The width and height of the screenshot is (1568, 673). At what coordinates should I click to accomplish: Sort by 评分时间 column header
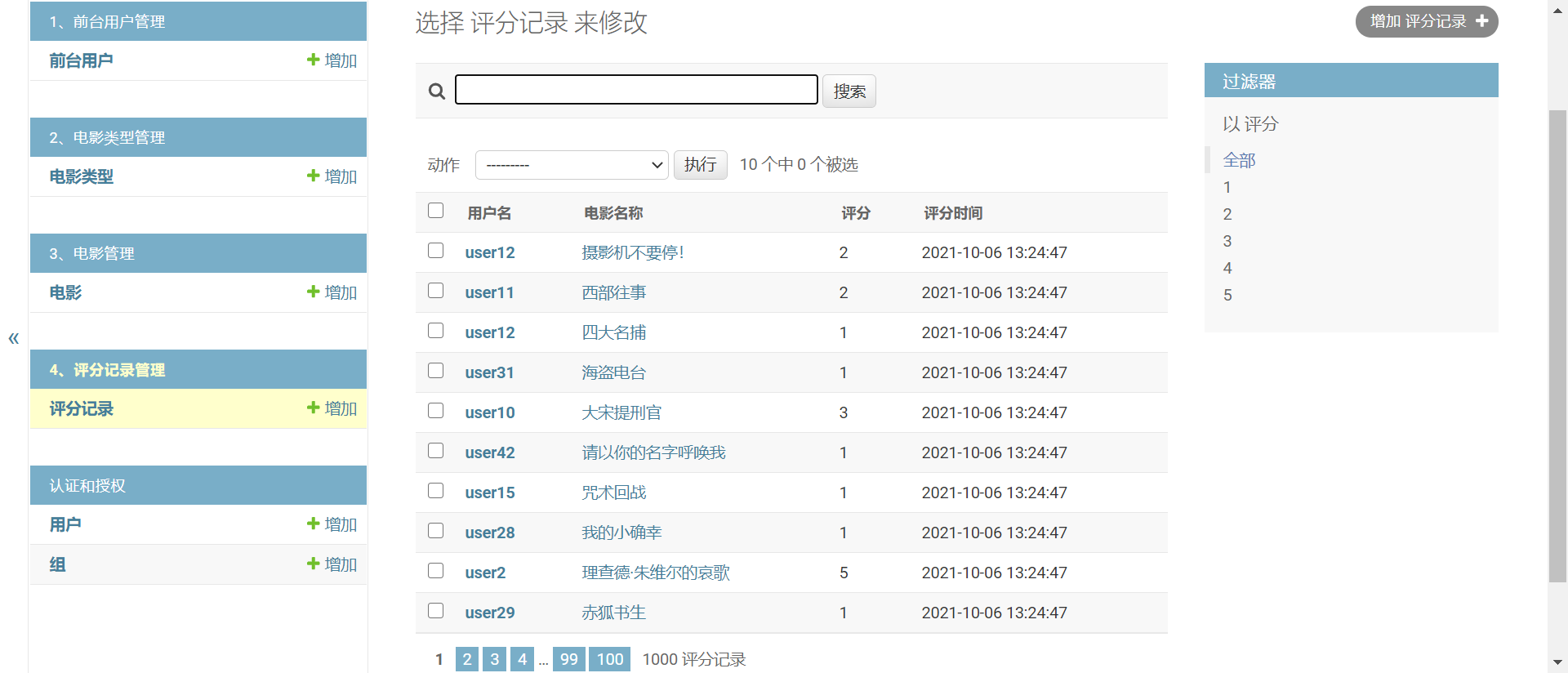click(953, 213)
